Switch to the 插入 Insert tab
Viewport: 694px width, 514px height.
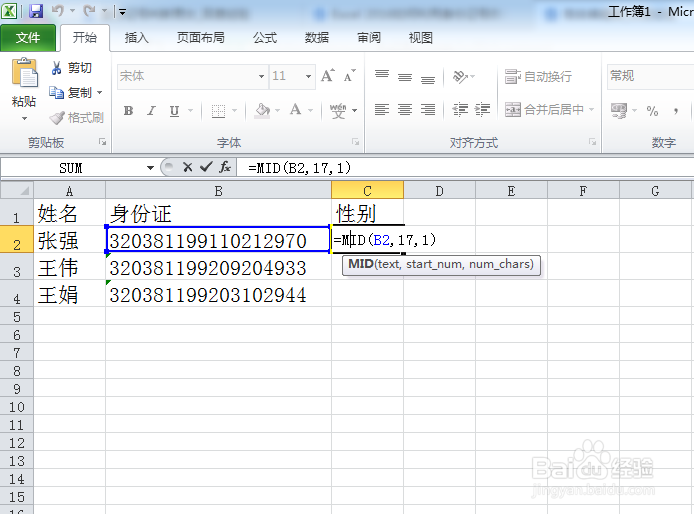(136, 38)
